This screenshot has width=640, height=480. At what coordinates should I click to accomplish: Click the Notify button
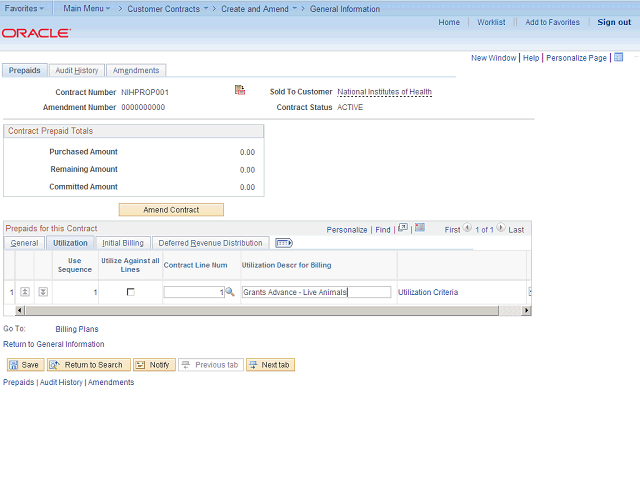[x=154, y=364]
